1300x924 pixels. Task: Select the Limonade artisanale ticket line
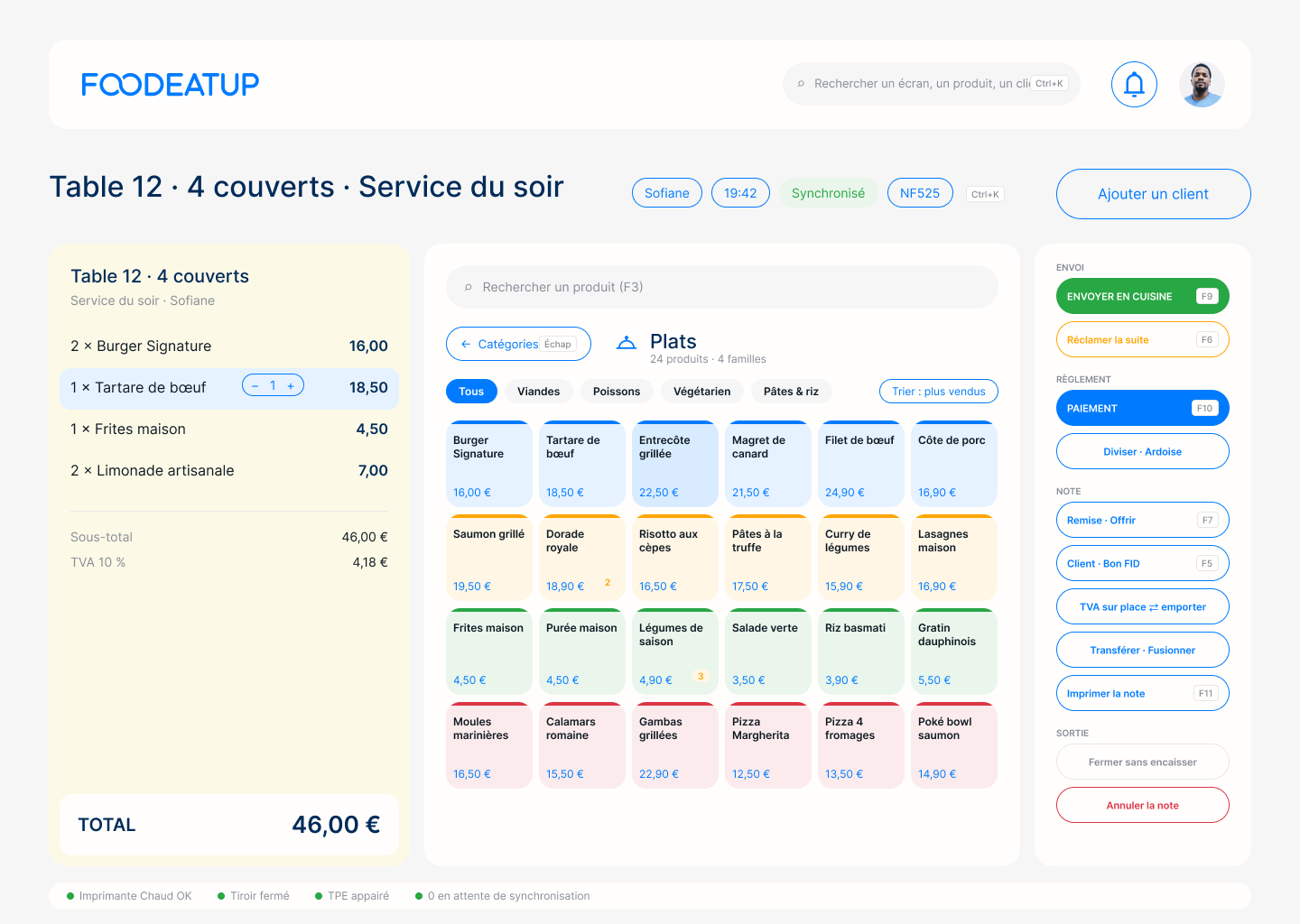click(229, 470)
